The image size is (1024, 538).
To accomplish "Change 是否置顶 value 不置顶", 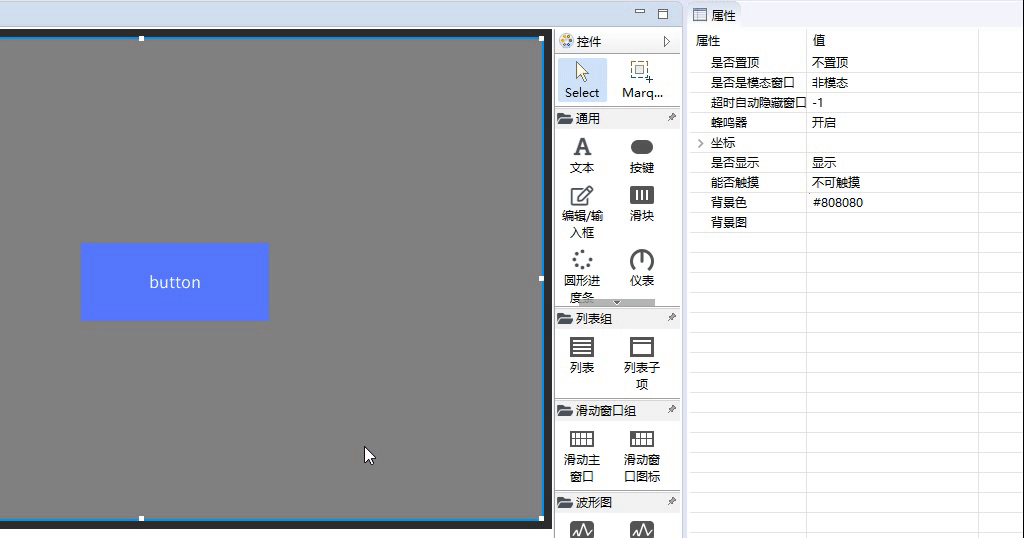I will [830, 63].
